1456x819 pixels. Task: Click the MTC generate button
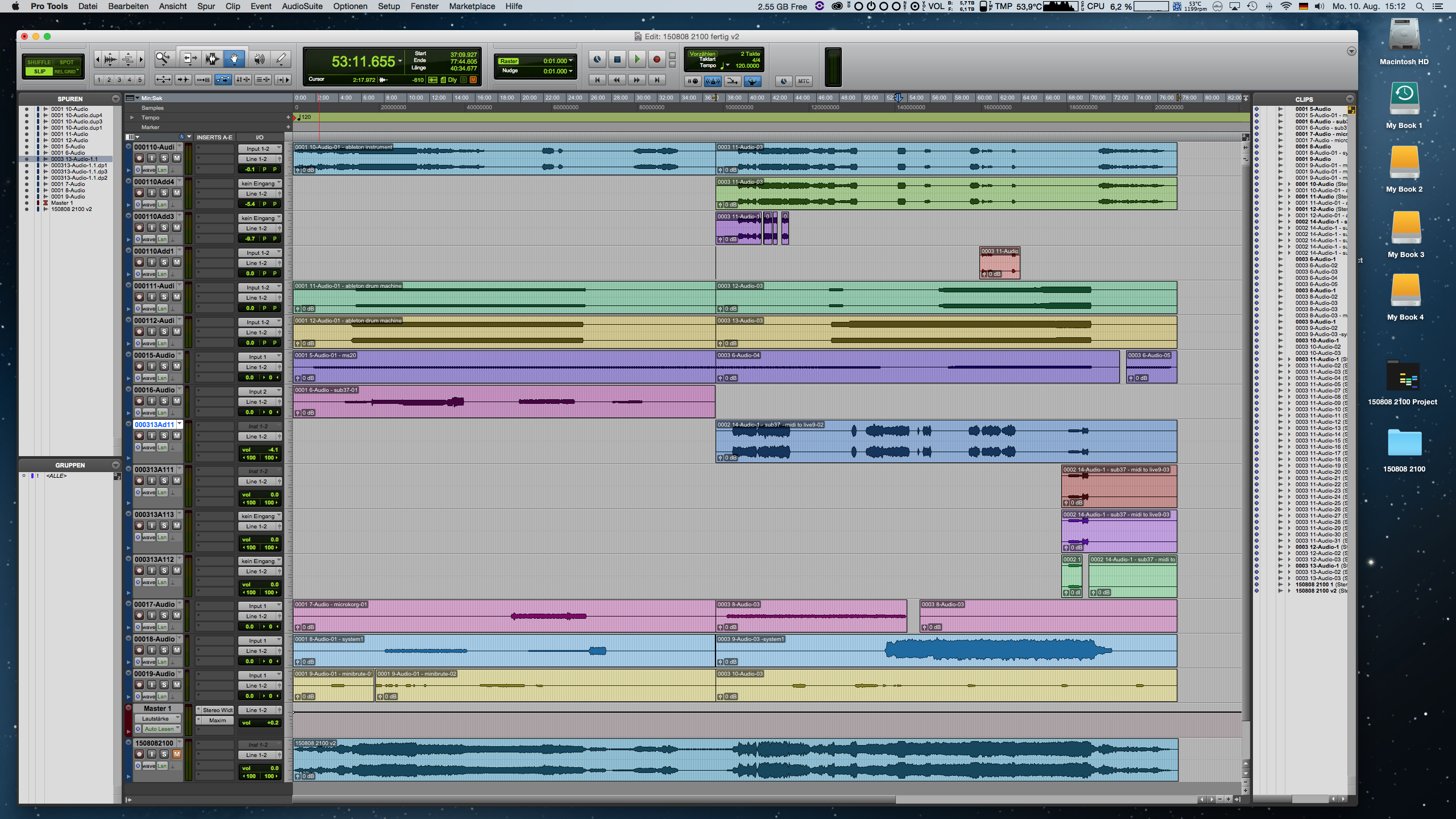804,81
